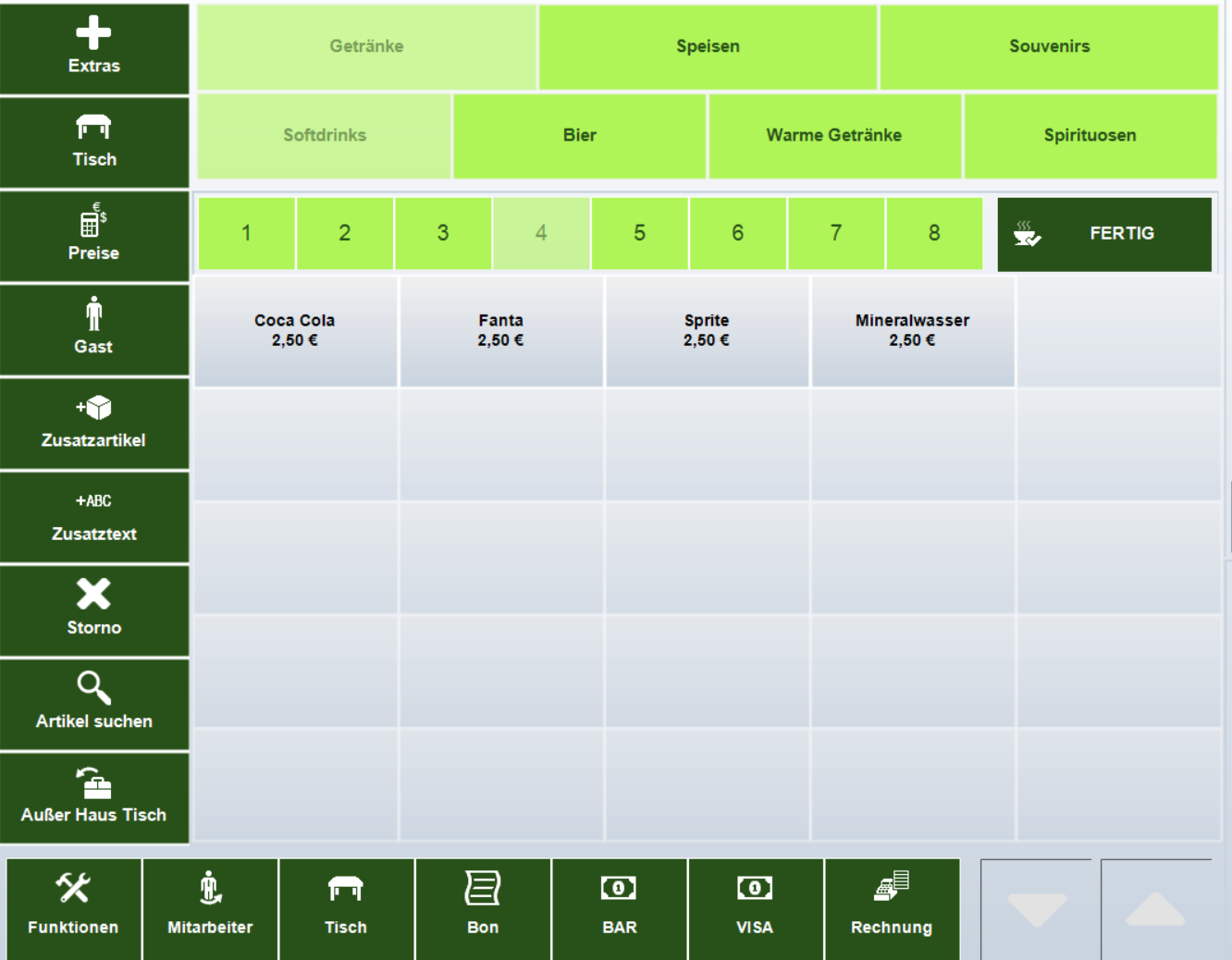
Task: Add Mineralwasser 2,50 € to order
Action: point(913,331)
